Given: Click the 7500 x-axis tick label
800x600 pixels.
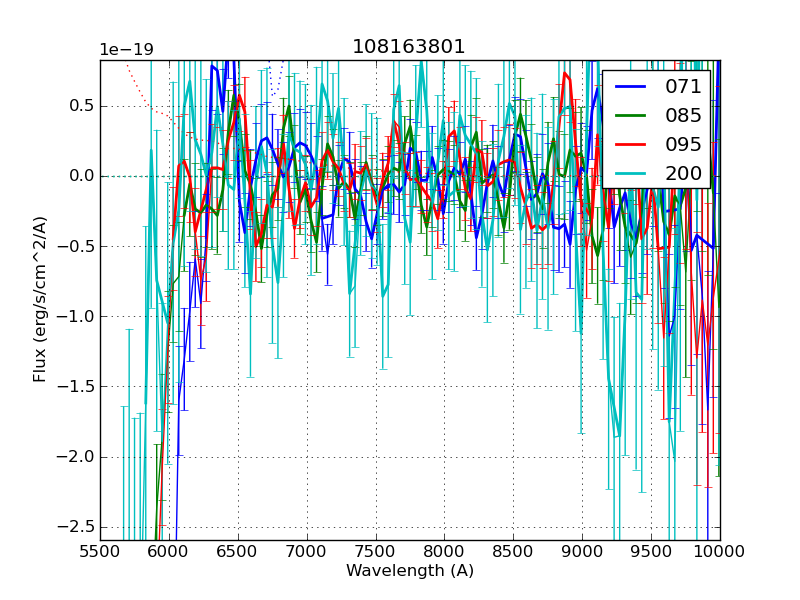Looking at the screenshot, I should click(x=375, y=552).
